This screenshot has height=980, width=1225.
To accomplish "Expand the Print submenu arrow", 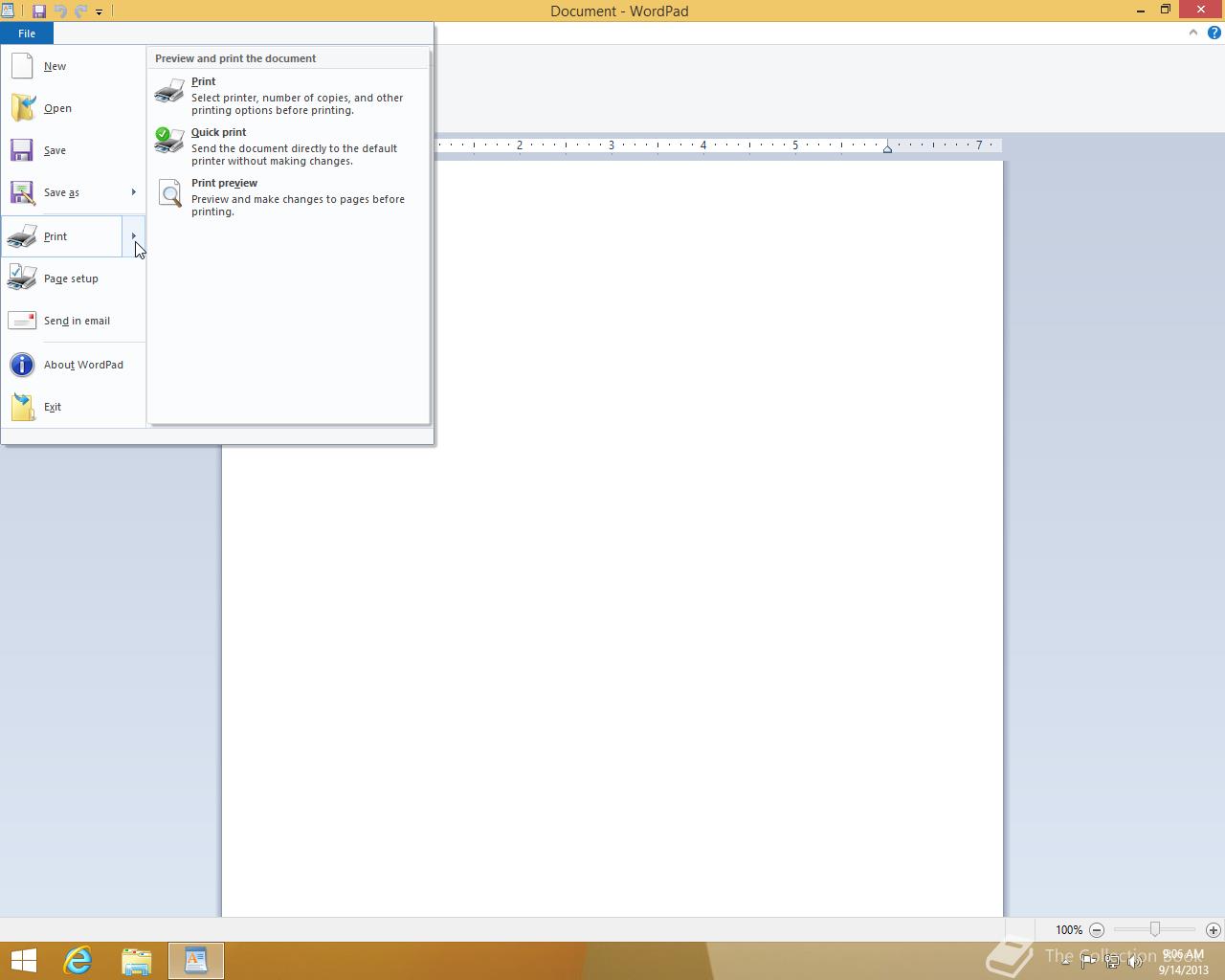I will (x=133, y=236).
